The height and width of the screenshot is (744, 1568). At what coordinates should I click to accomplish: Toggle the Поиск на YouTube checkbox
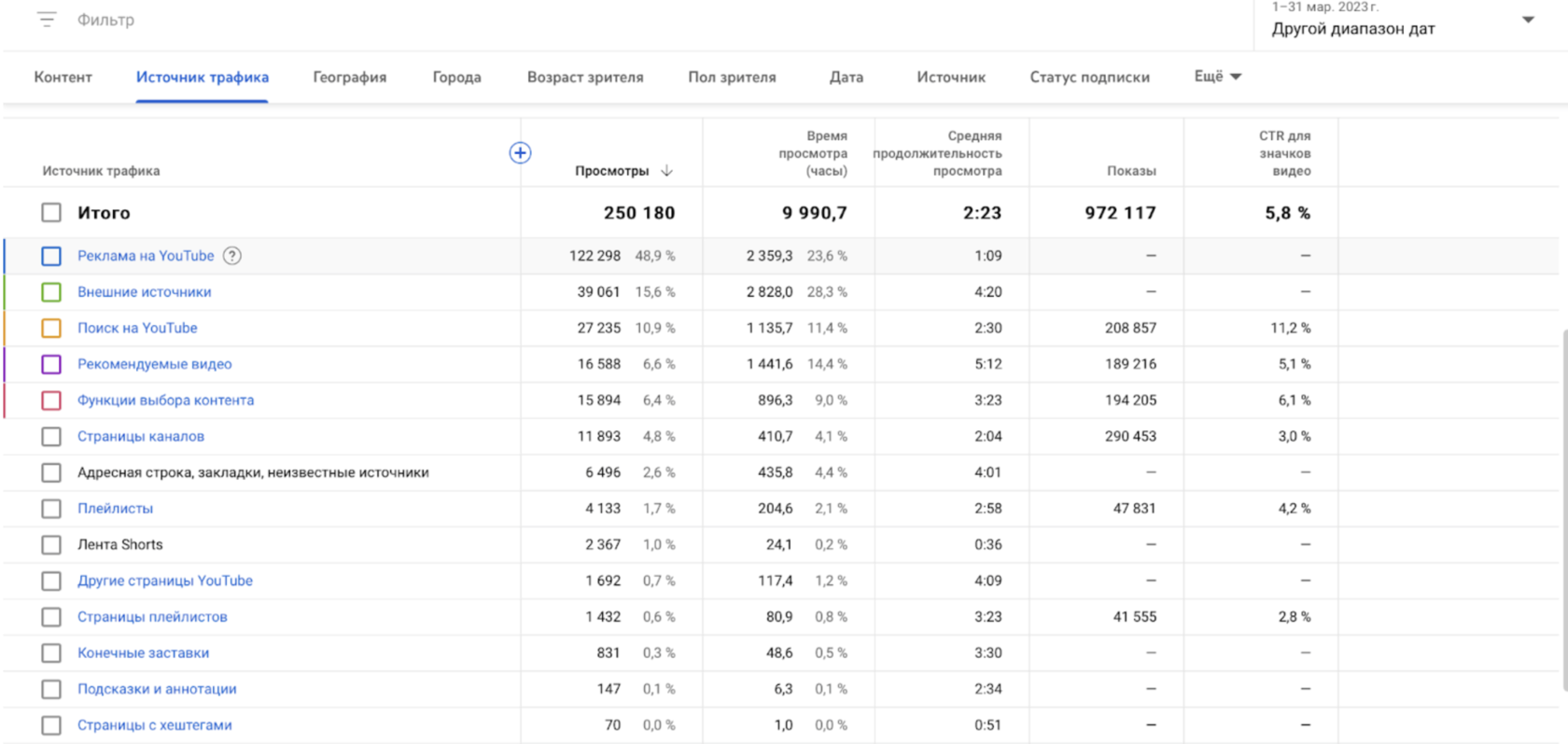click(x=51, y=329)
